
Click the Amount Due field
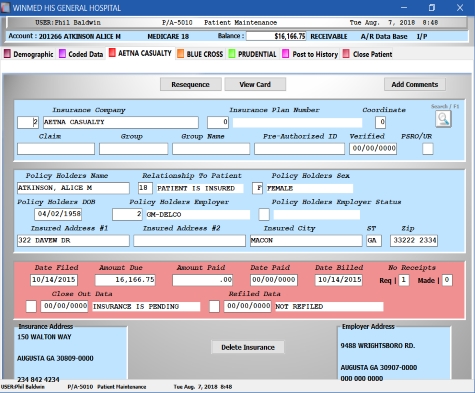point(125,280)
